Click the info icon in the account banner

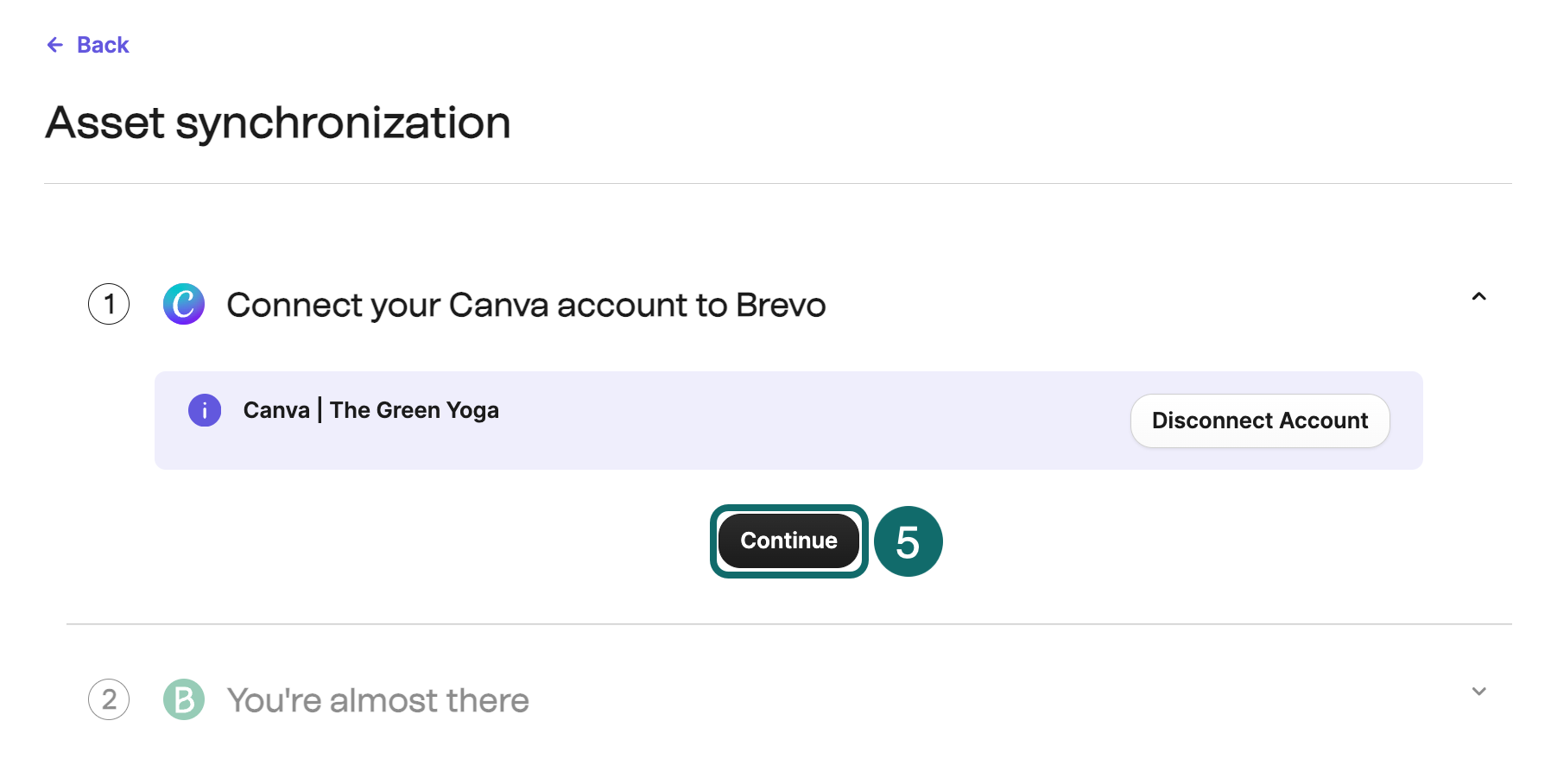click(x=205, y=410)
